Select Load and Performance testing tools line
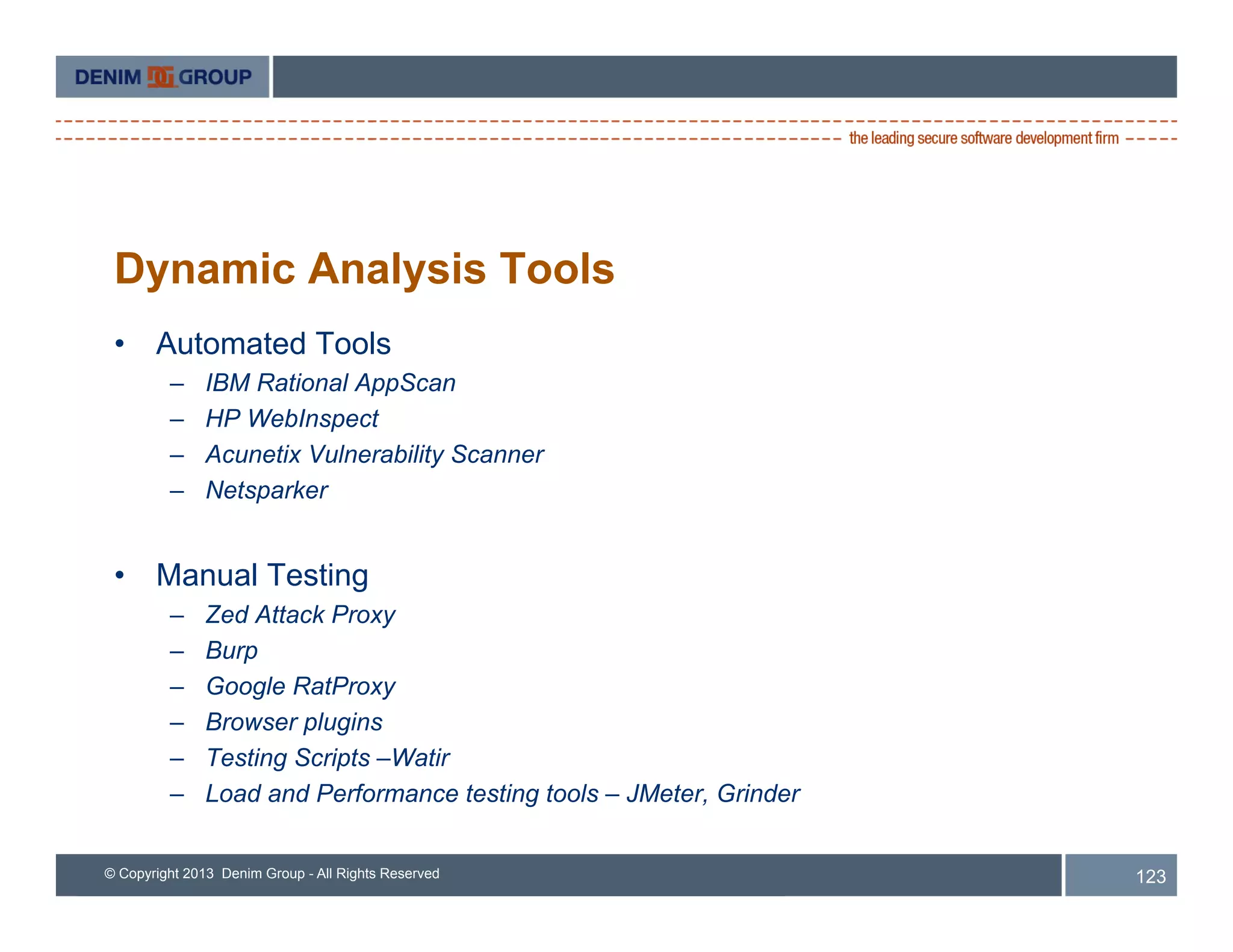The height and width of the screenshot is (952, 1233). coord(503,794)
